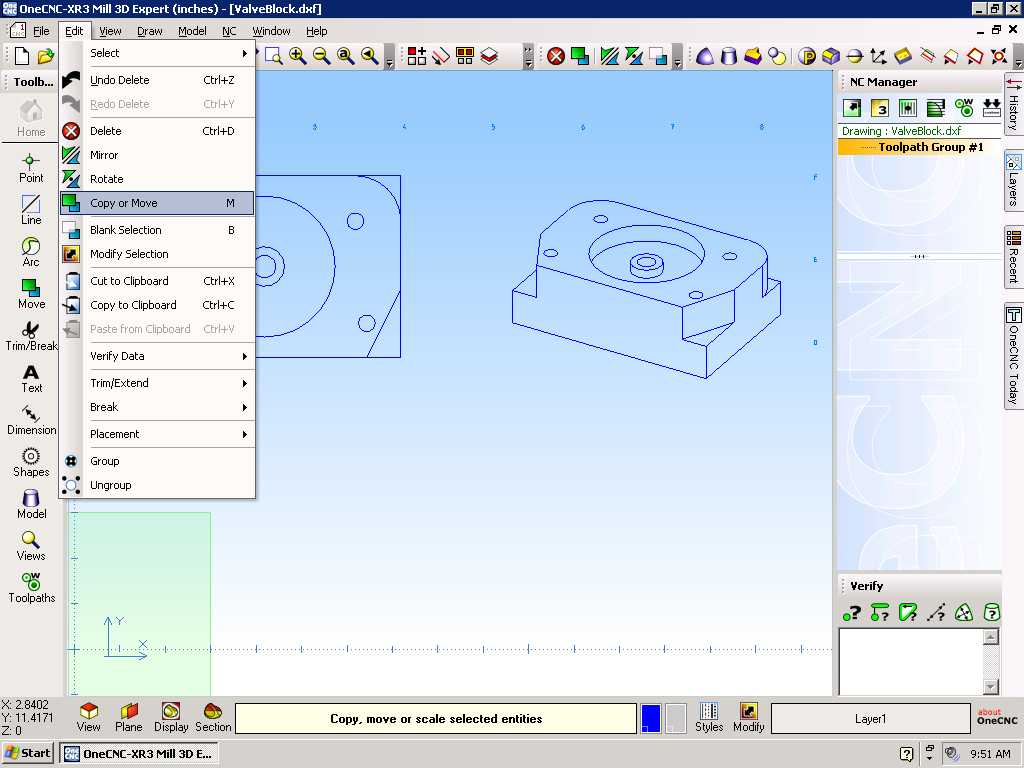
Task: Click the Home button in the Toolbox
Action: click(31, 118)
